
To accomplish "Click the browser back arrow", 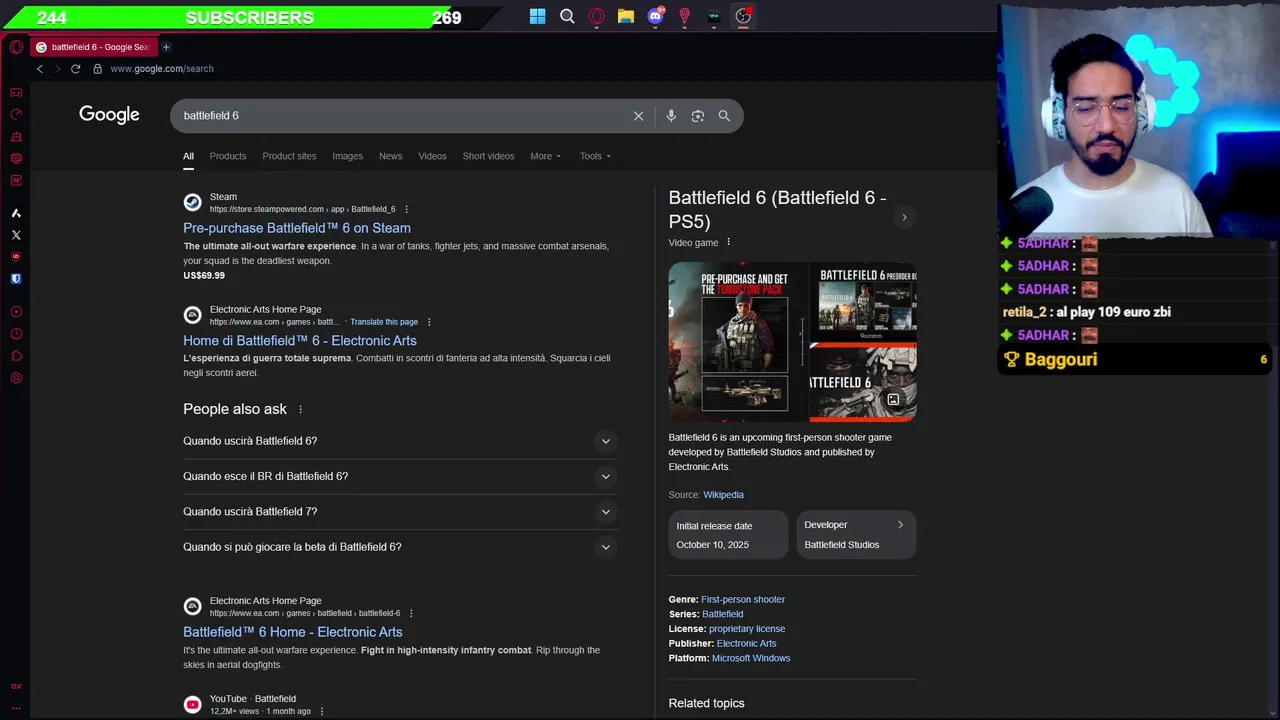I will [40, 69].
